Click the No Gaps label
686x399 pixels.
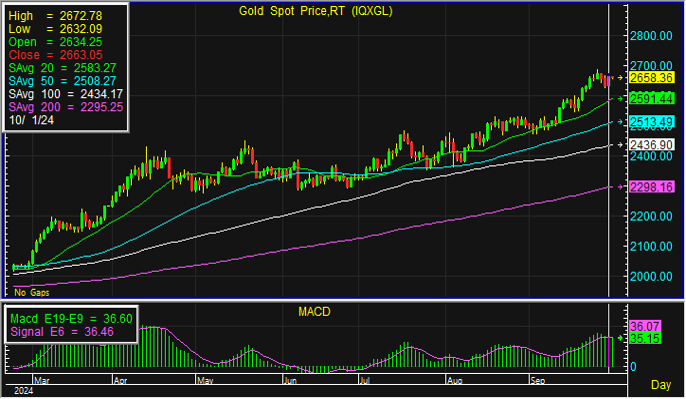pyautogui.click(x=32, y=292)
